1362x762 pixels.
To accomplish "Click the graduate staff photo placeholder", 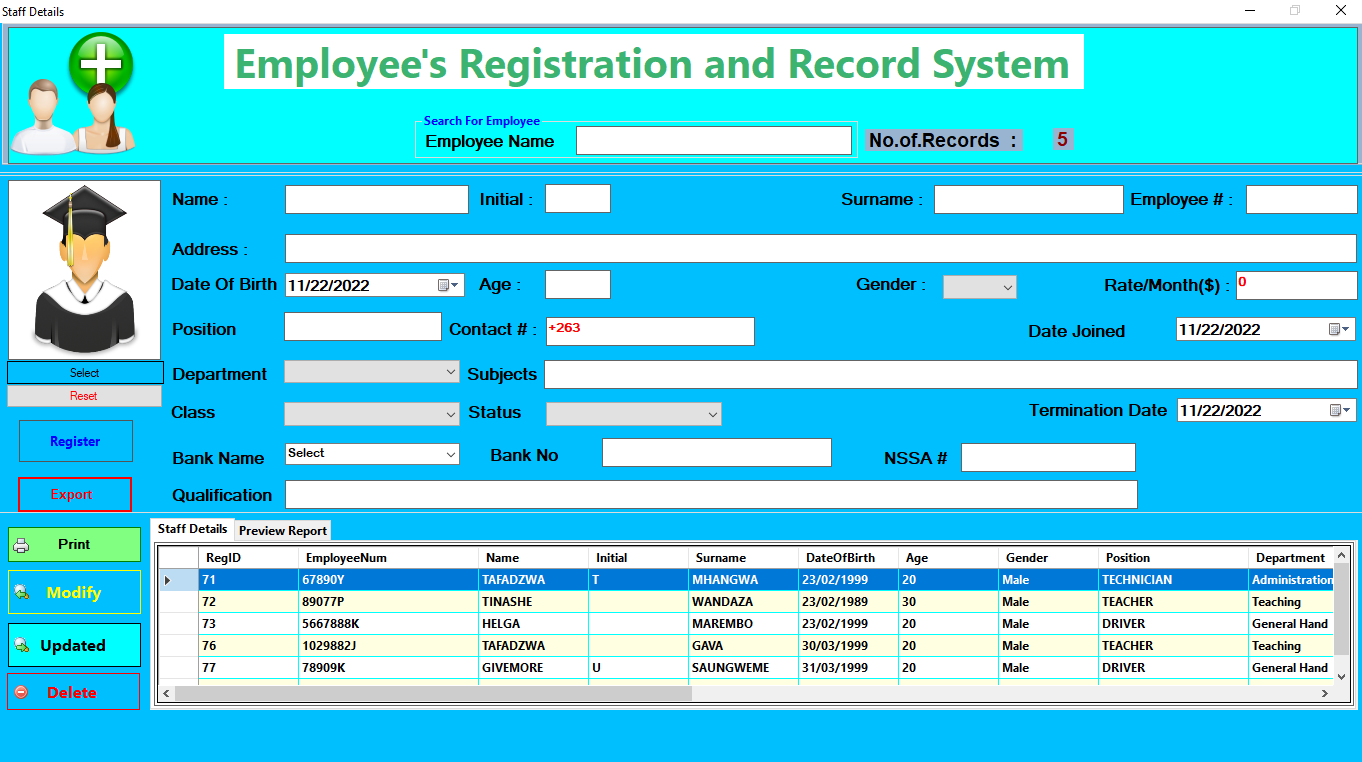I will click(x=84, y=269).
